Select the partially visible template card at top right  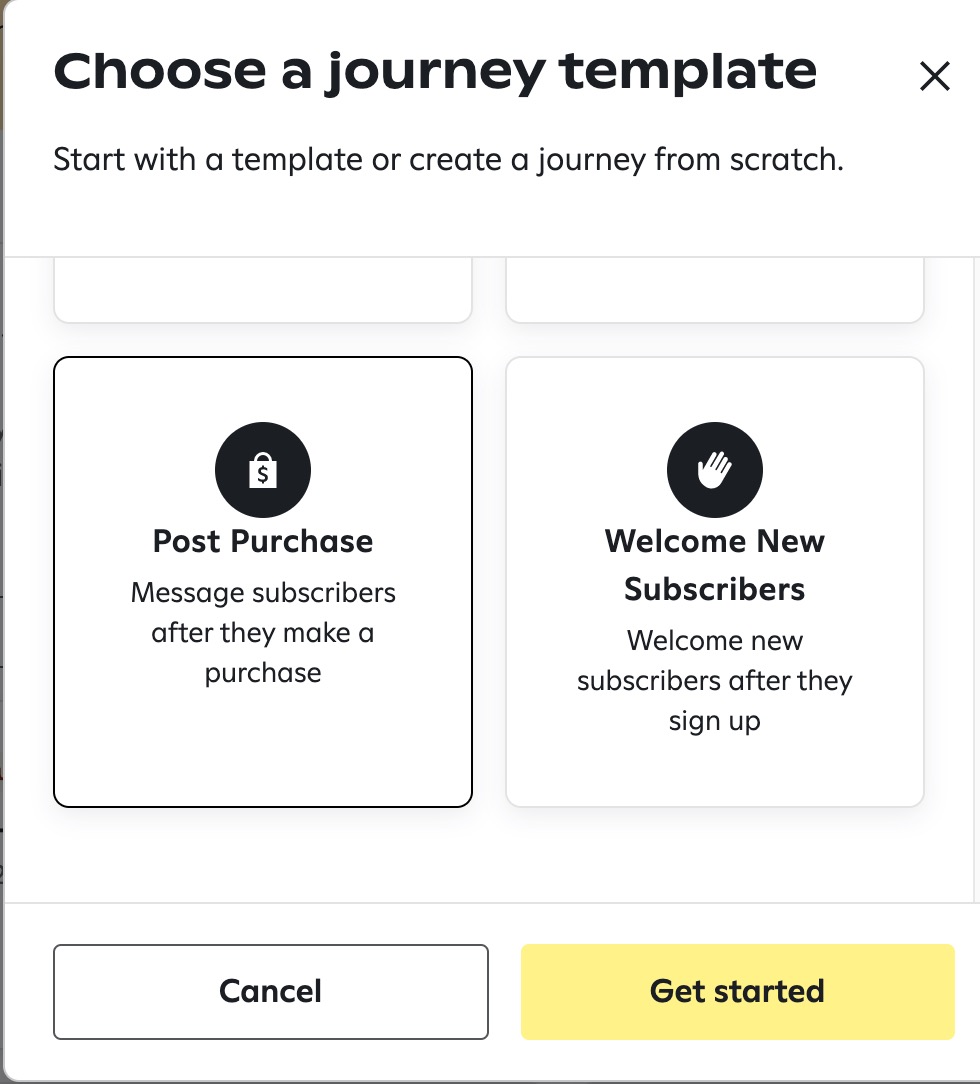(x=715, y=290)
